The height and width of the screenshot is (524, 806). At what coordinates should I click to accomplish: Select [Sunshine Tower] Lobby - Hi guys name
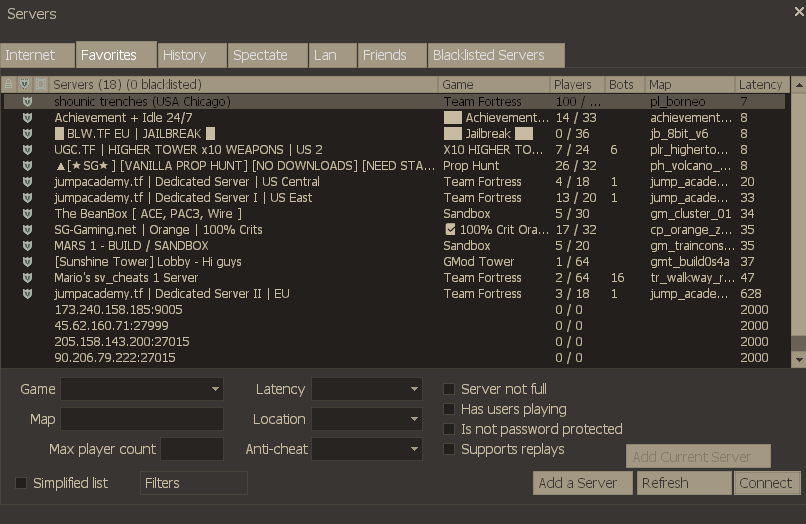tap(148, 262)
